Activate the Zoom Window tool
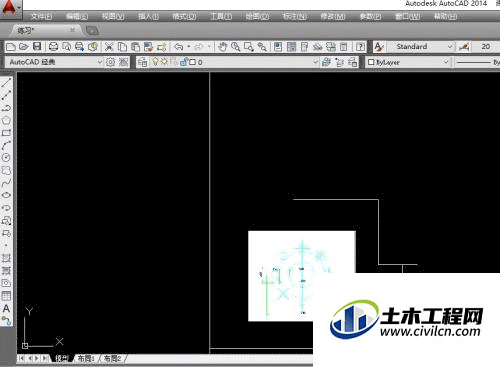 249,47
